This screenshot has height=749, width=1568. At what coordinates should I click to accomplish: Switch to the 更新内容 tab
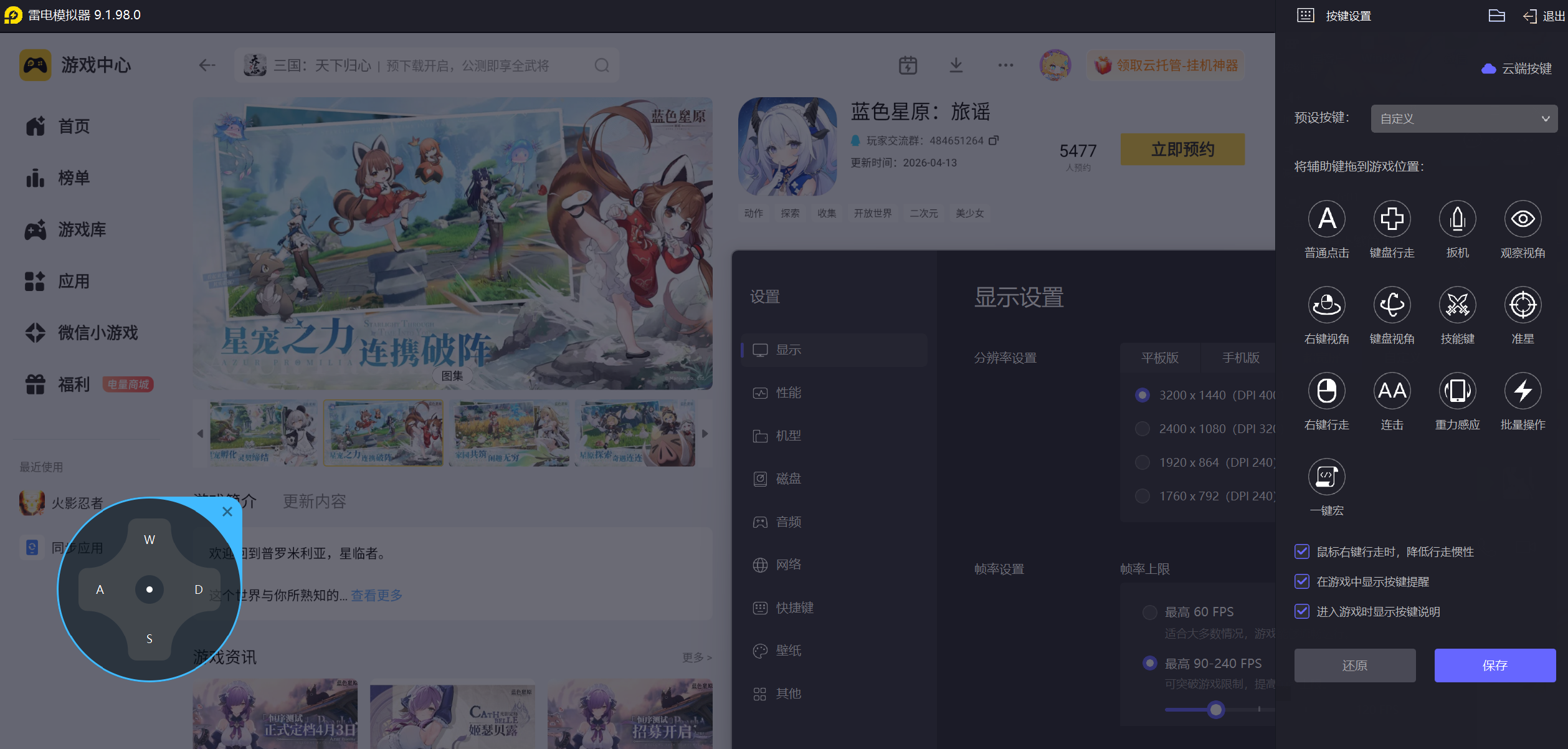click(314, 502)
